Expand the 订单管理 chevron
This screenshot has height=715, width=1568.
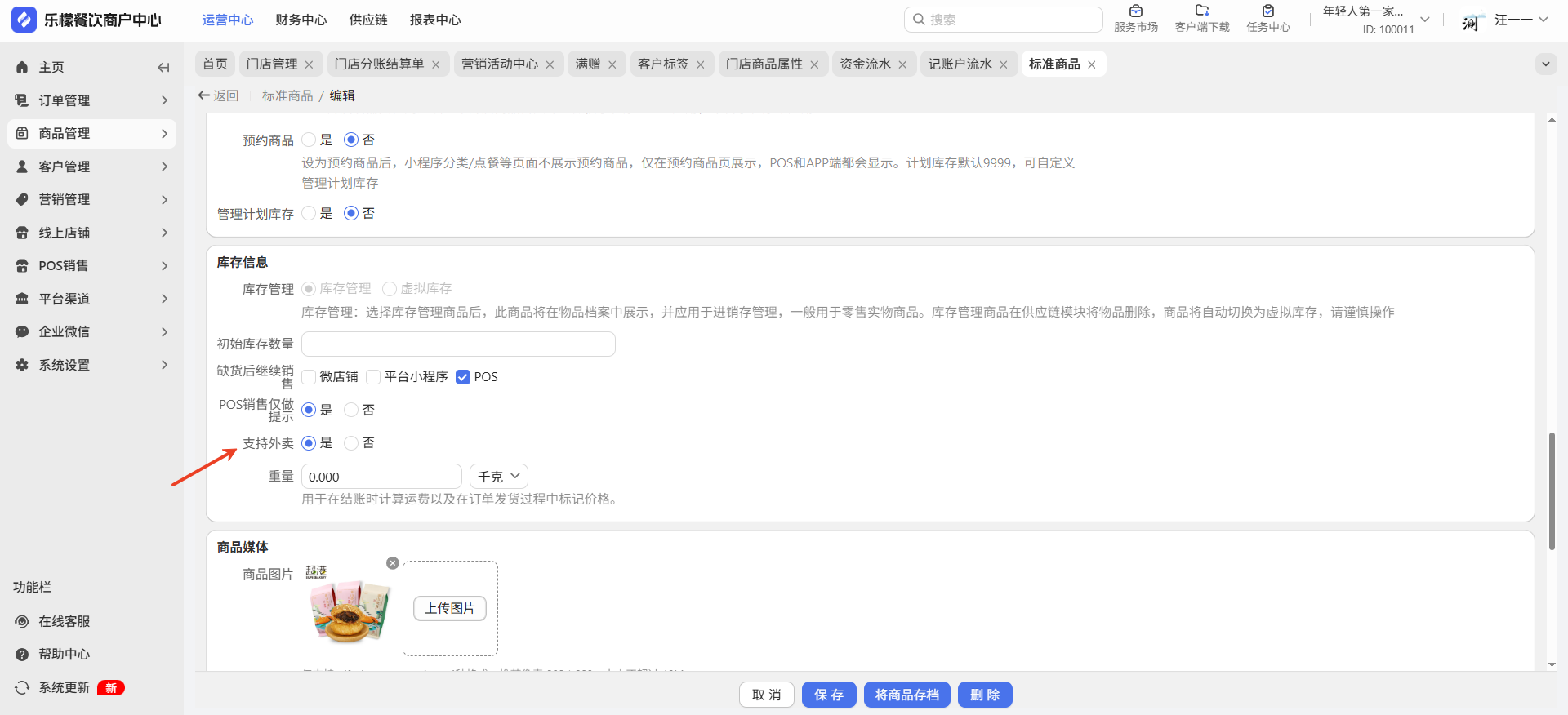click(165, 100)
